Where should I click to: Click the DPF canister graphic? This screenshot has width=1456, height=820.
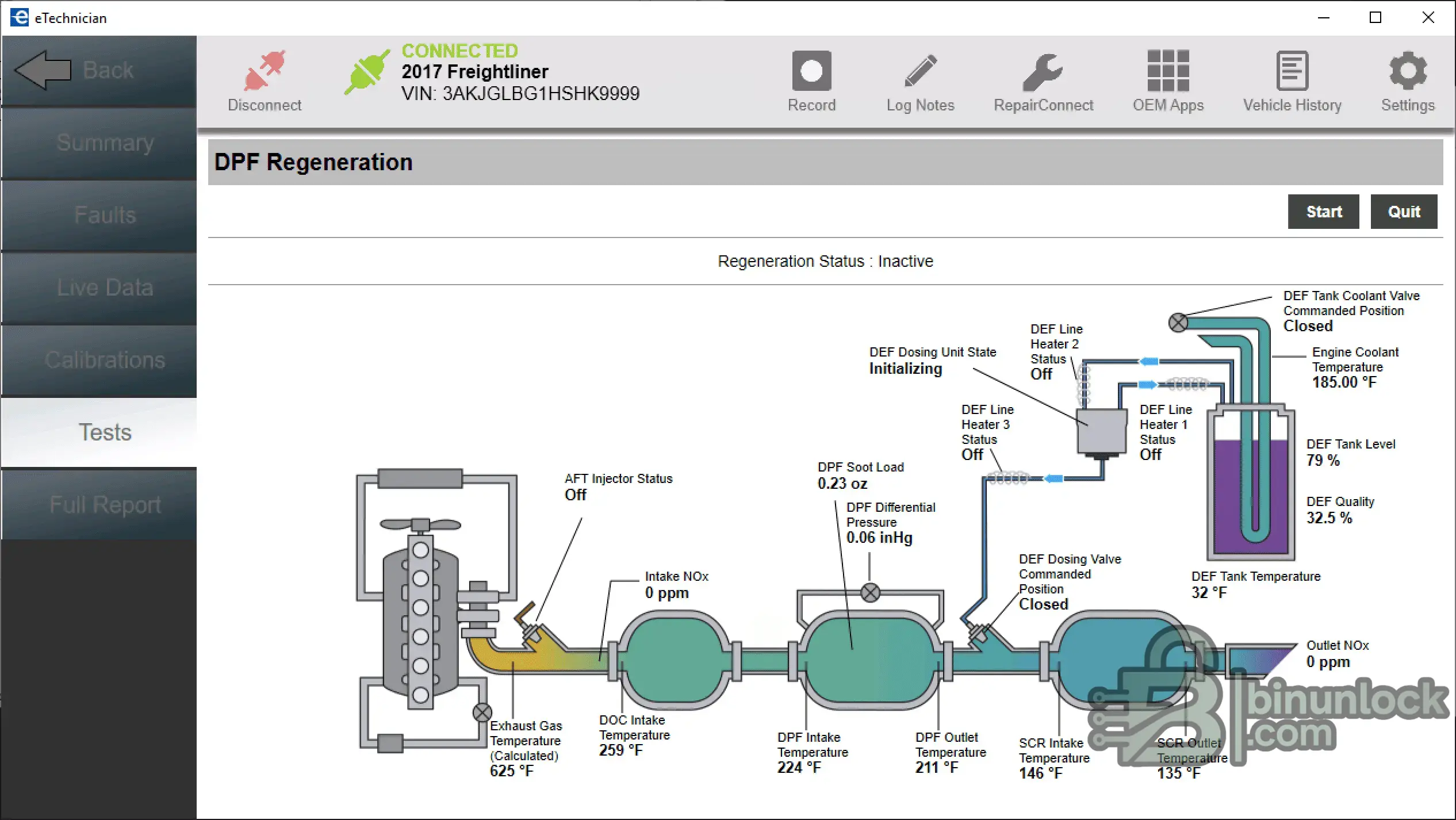point(869,660)
